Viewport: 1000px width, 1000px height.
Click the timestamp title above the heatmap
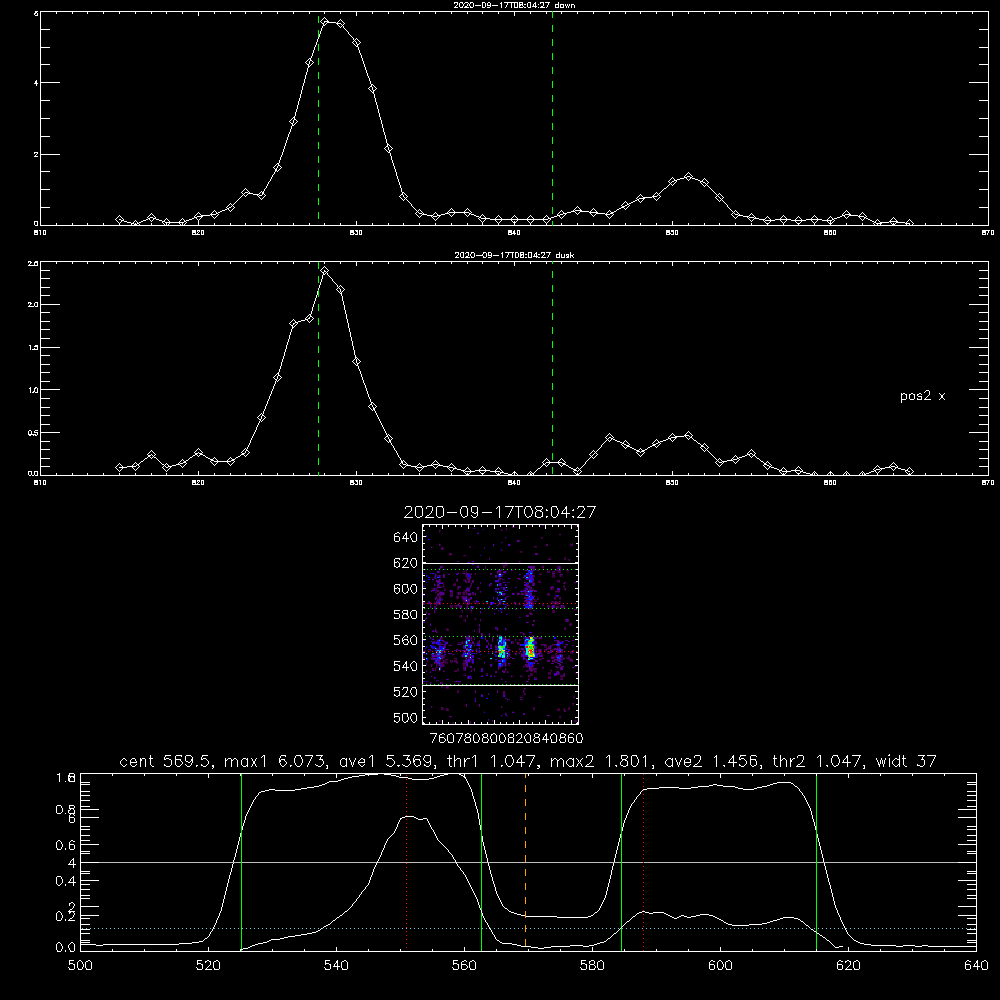point(499,512)
